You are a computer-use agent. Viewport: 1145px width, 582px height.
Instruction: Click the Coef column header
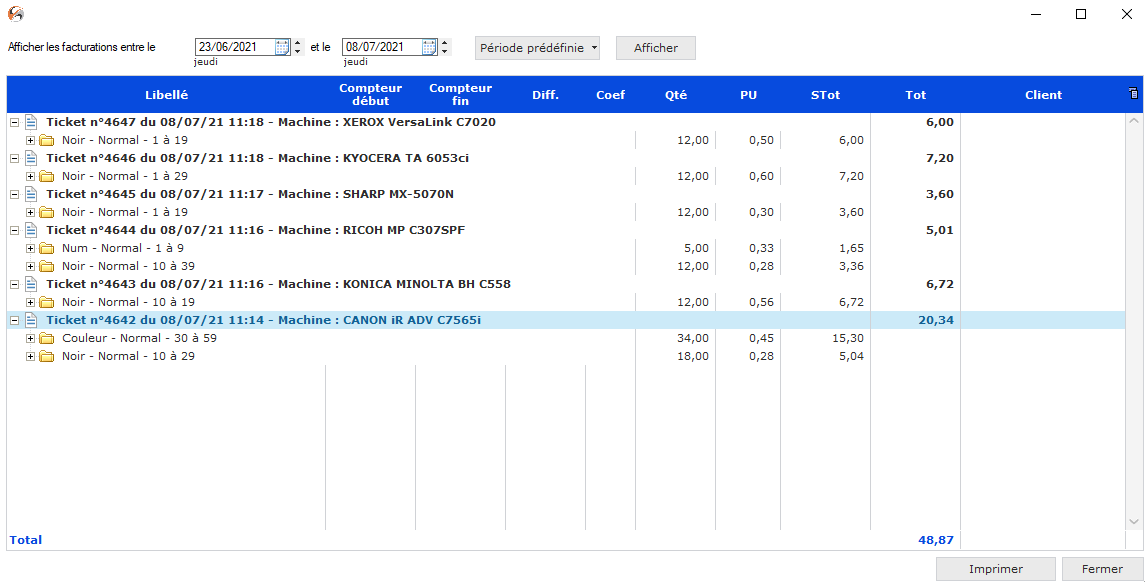pos(610,95)
